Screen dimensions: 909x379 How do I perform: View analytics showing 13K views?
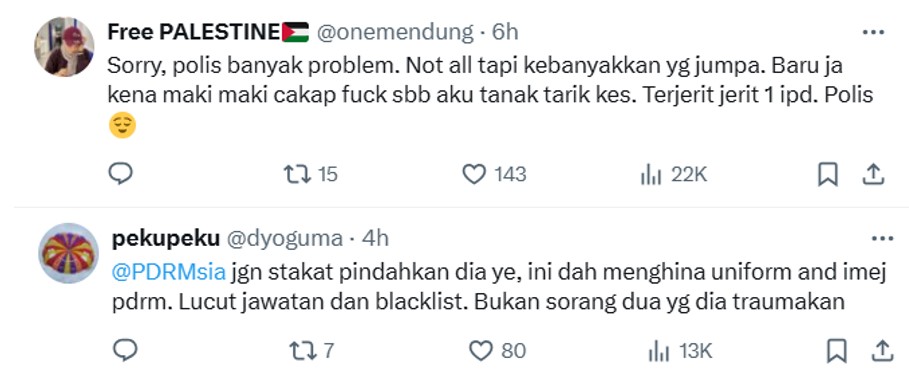[679, 350]
